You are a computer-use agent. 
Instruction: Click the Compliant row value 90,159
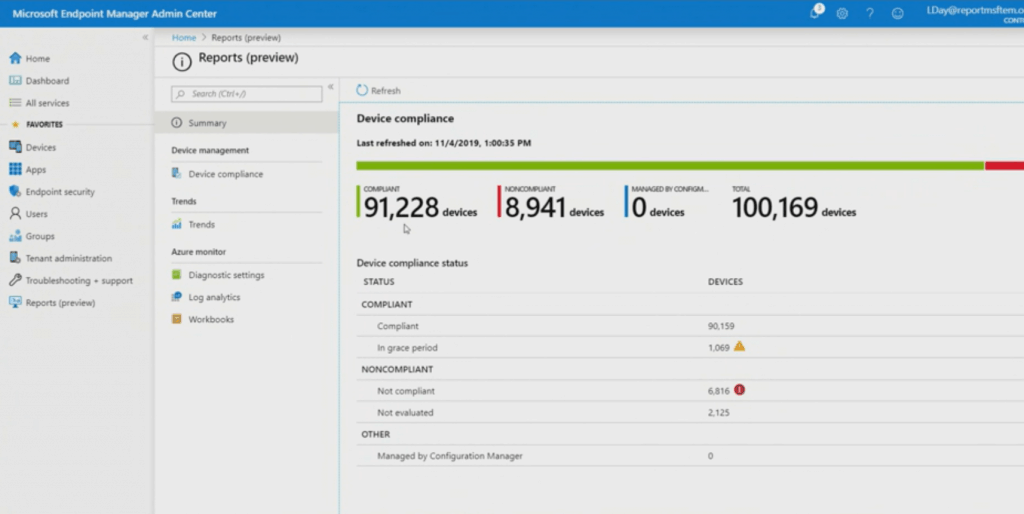721,325
